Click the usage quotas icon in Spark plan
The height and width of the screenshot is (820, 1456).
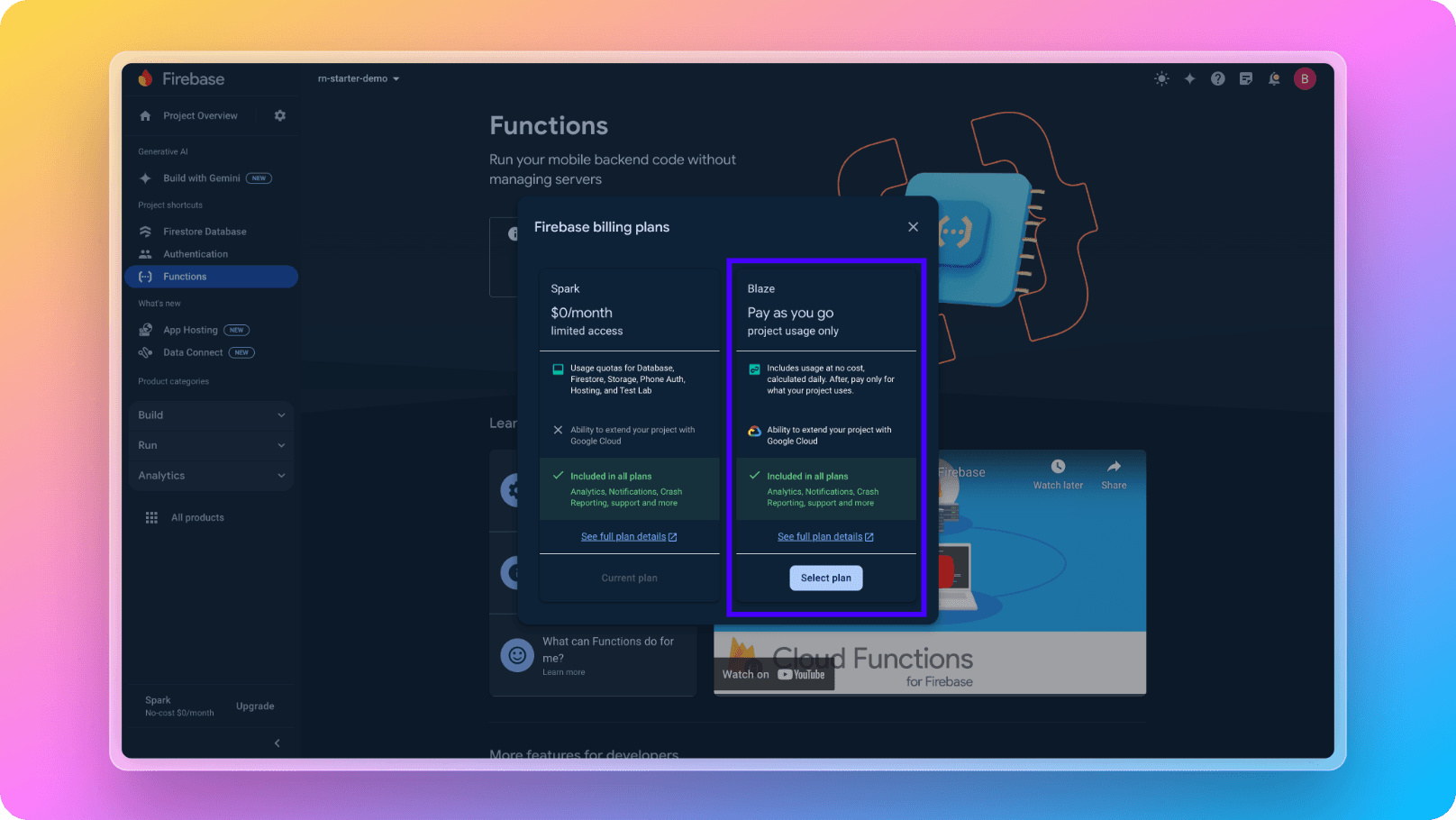click(558, 369)
